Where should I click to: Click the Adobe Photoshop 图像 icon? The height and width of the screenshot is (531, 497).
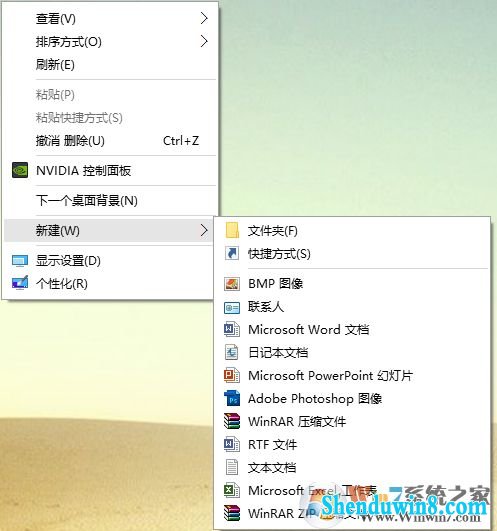232,398
